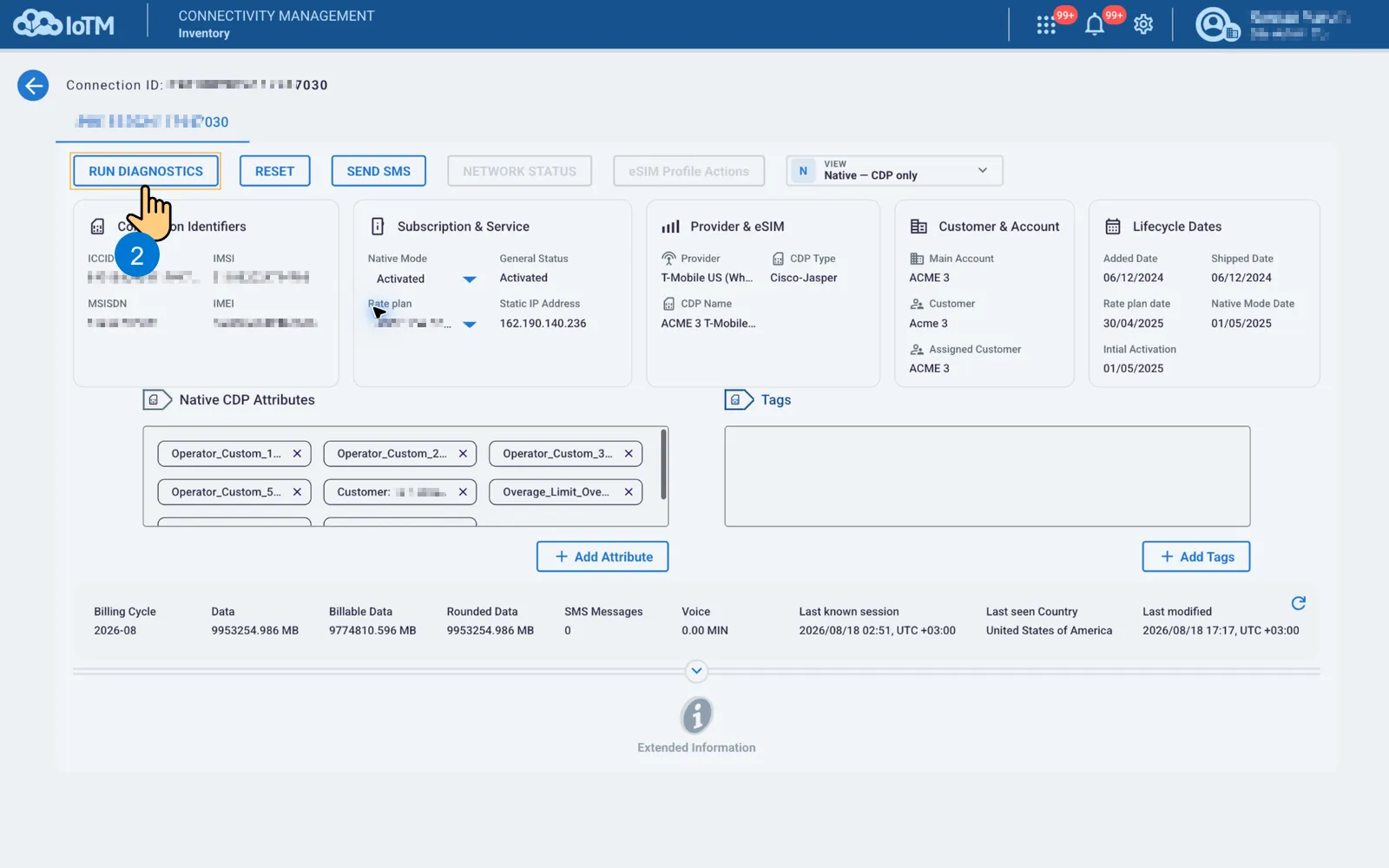The height and width of the screenshot is (868, 1389).
Task: Click the Customer person icon
Action: (917, 304)
